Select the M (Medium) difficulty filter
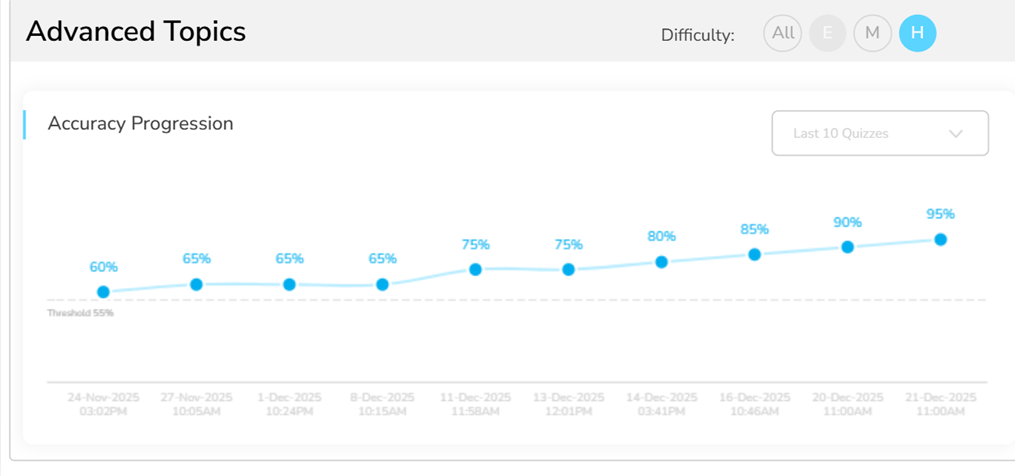Image resolution: width=1015 pixels, height=476 pixels. [872, 34]
